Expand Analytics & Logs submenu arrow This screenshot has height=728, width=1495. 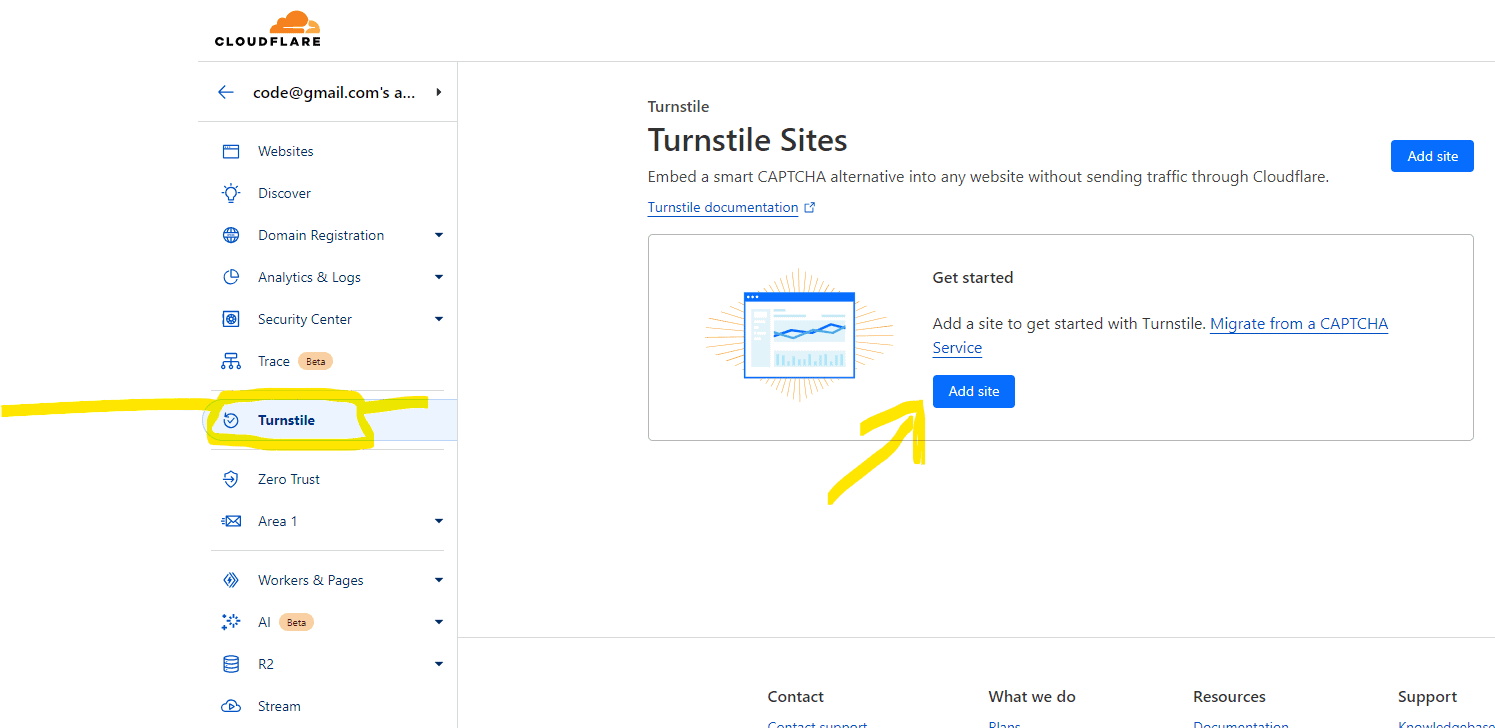pyautogui.click(x=438, y=277)
